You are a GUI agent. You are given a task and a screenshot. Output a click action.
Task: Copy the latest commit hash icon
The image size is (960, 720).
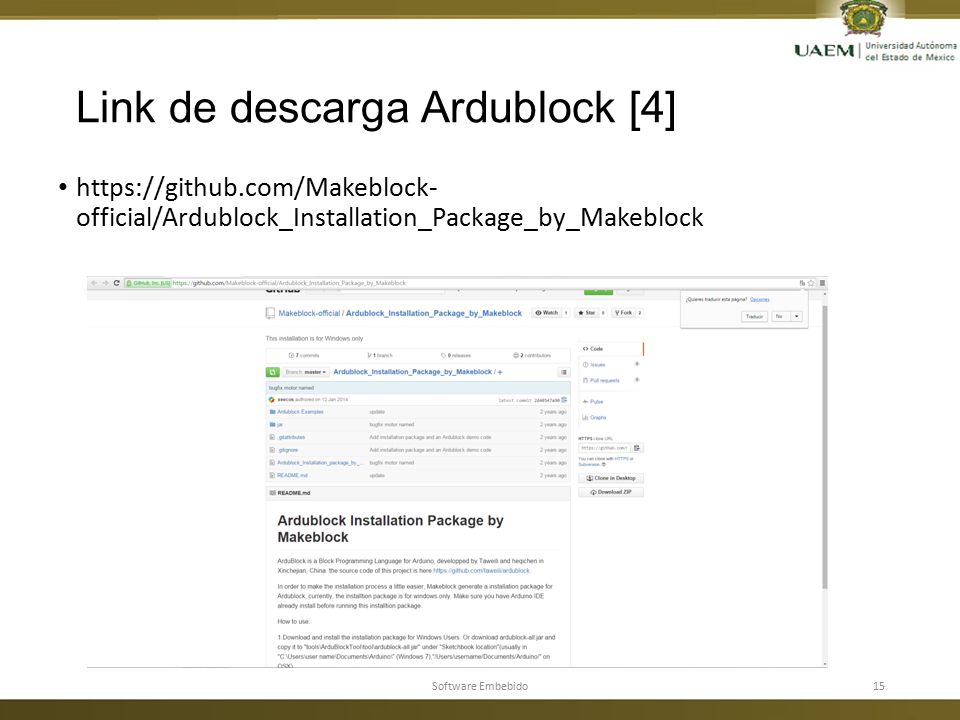pos(564,400)
